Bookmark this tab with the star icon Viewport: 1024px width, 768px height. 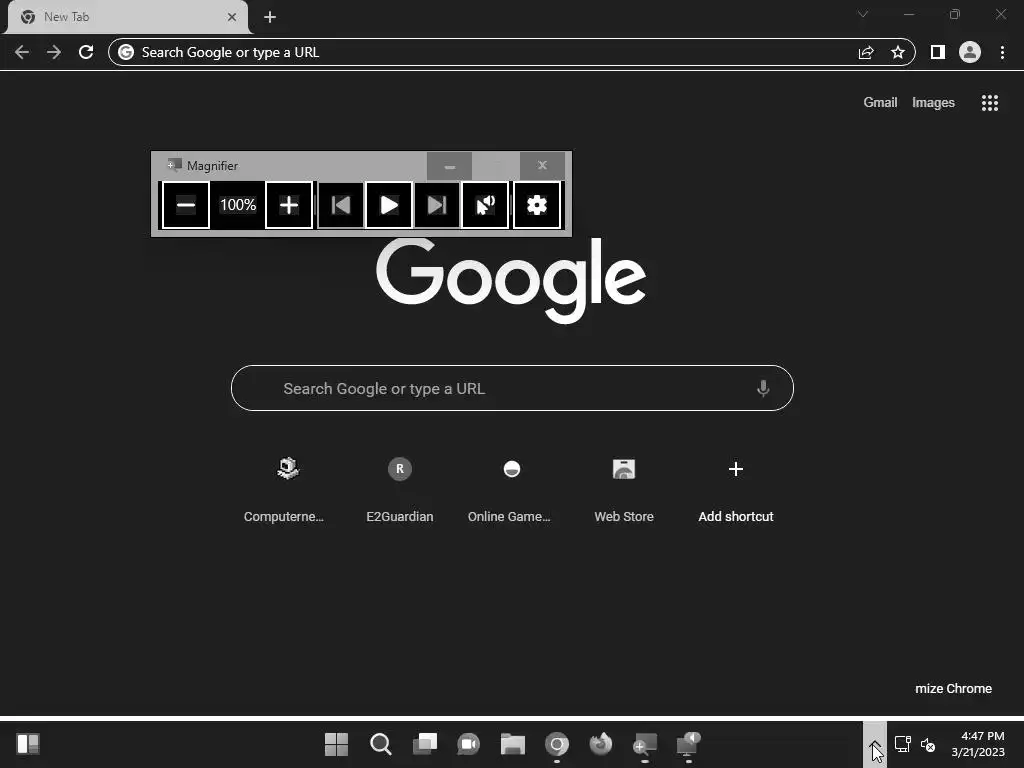coord(898,52)
